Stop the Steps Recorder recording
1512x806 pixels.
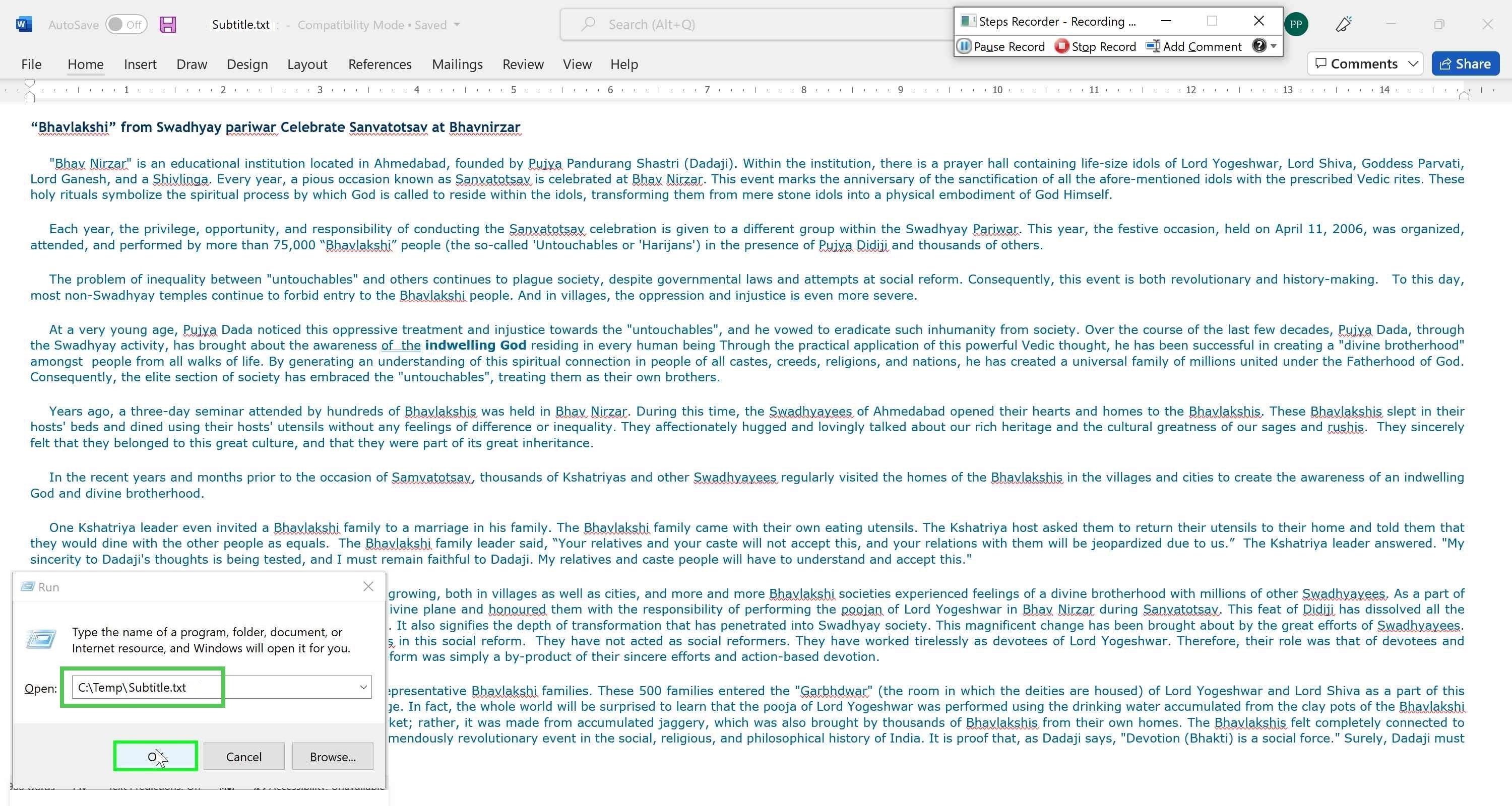(x=1095, y=46)
